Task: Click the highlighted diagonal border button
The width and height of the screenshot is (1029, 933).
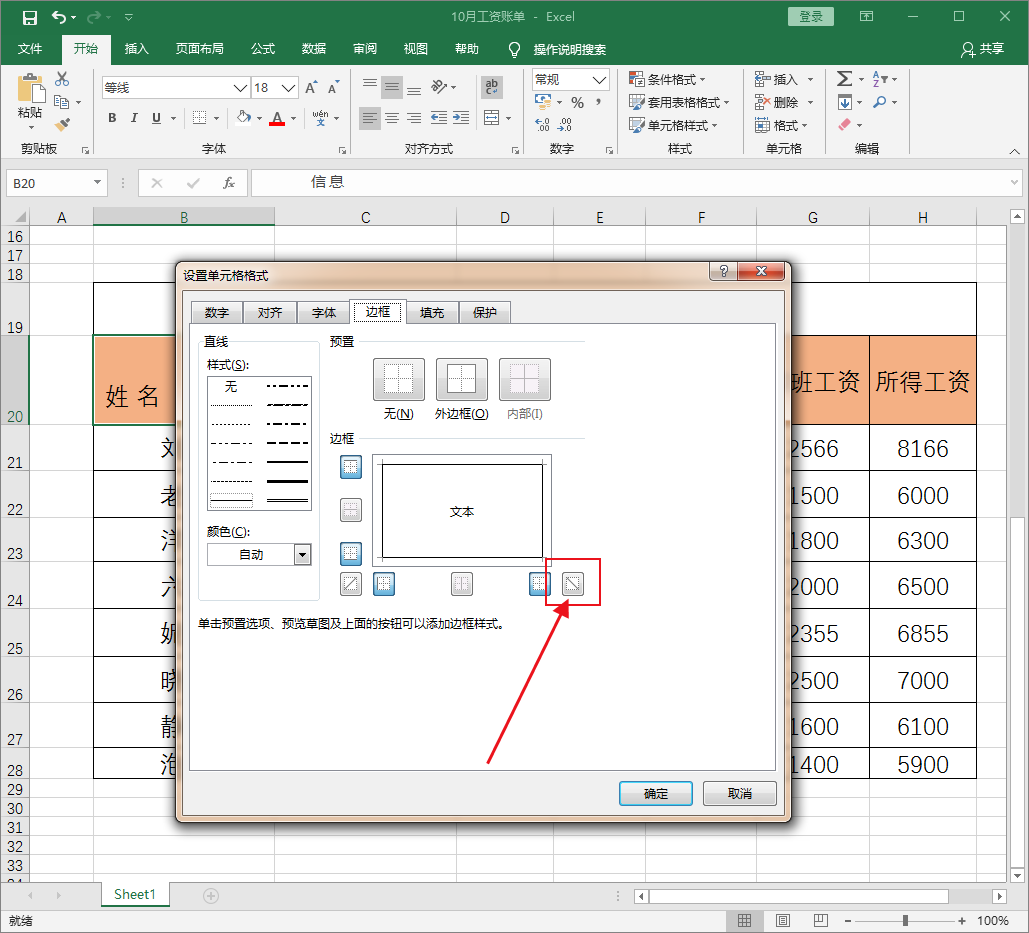Action: [572, 583]
